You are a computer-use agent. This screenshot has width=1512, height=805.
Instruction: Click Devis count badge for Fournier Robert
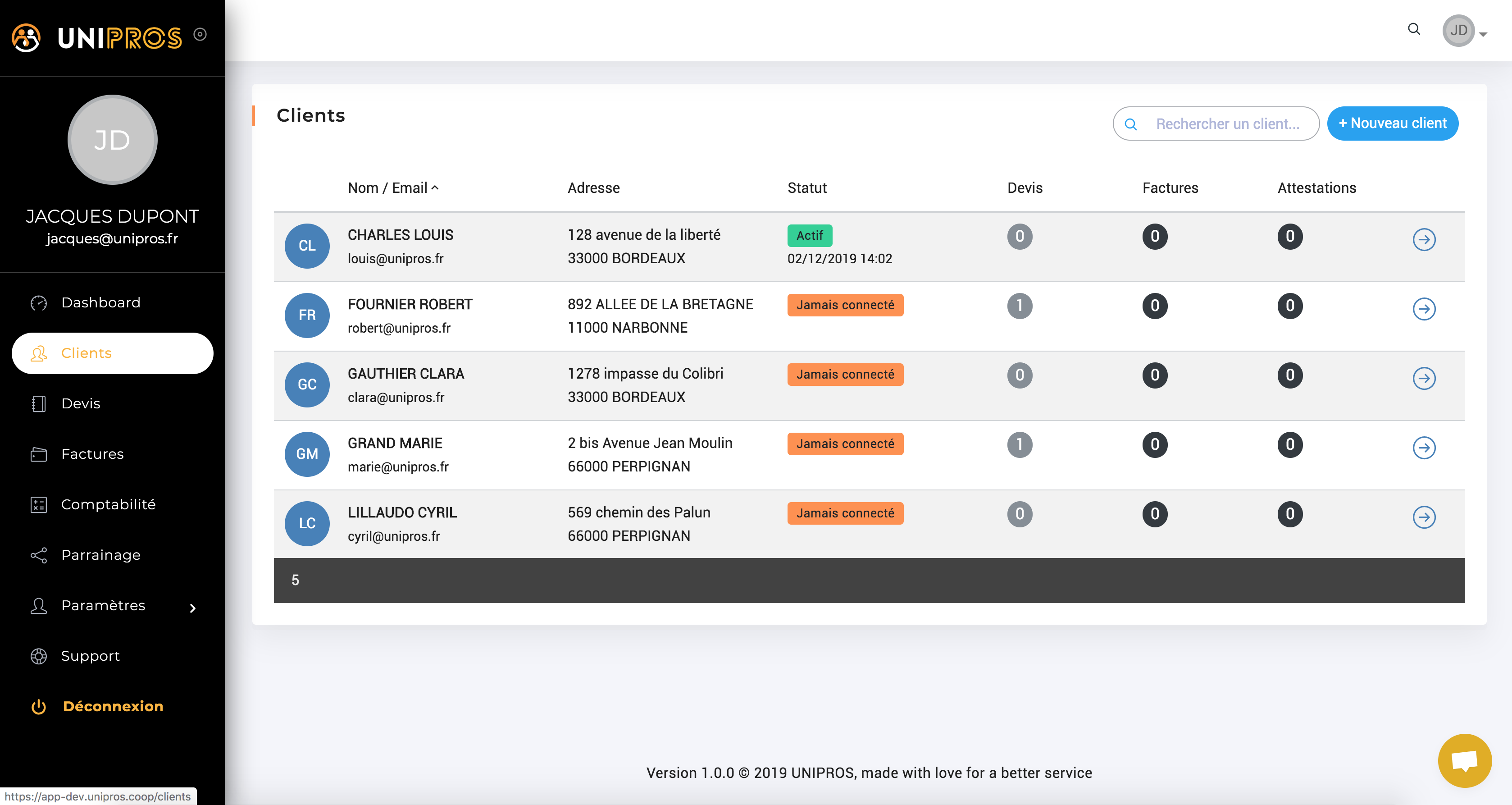(x=1020, y=306)
